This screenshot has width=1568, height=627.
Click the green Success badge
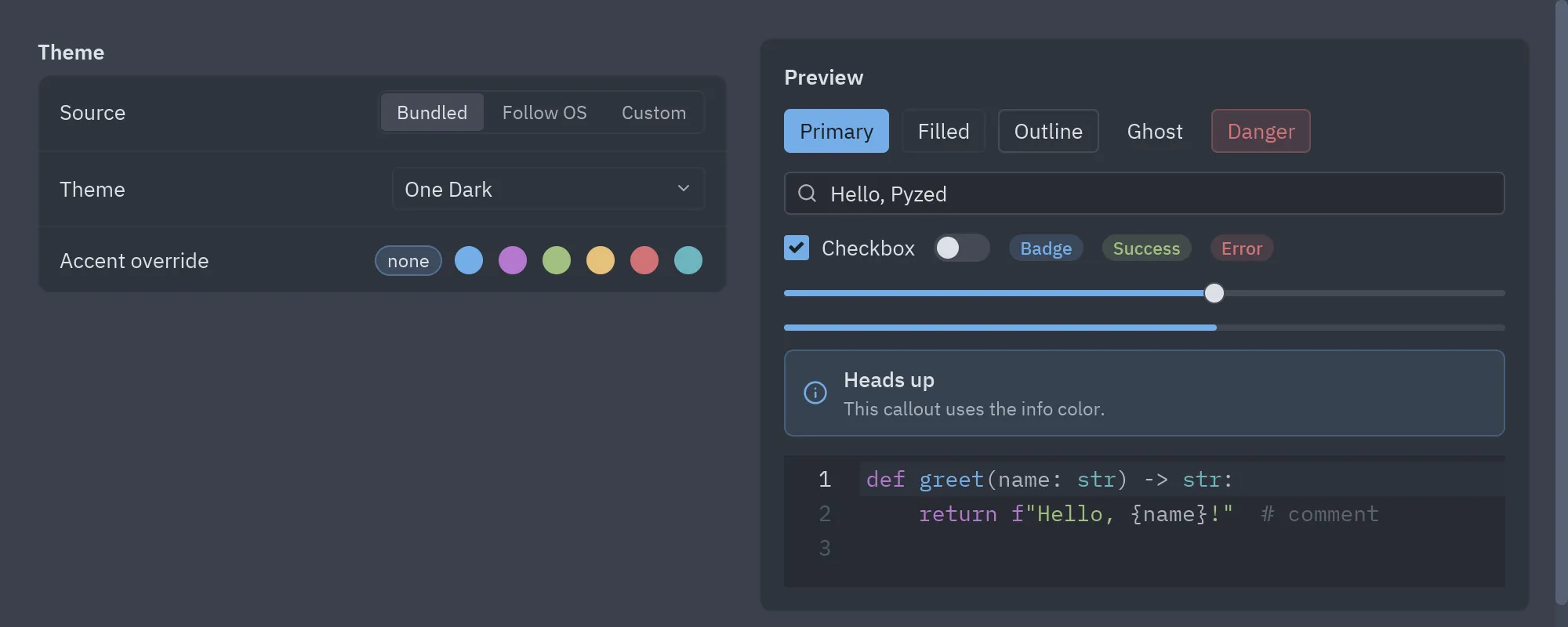1146,248
